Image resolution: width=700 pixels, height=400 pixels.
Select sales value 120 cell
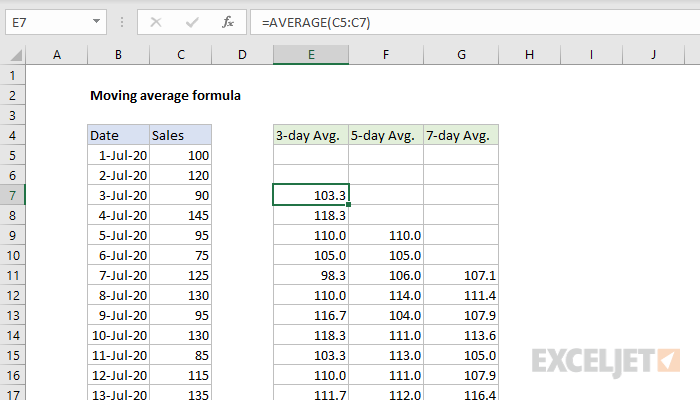[180, 175]
